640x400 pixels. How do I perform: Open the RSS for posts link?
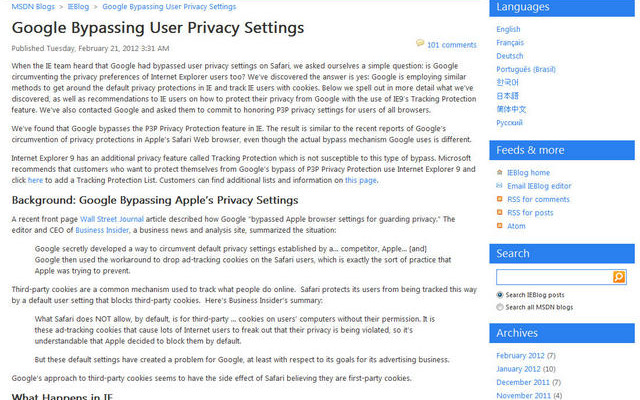click(x=530, y=213)
